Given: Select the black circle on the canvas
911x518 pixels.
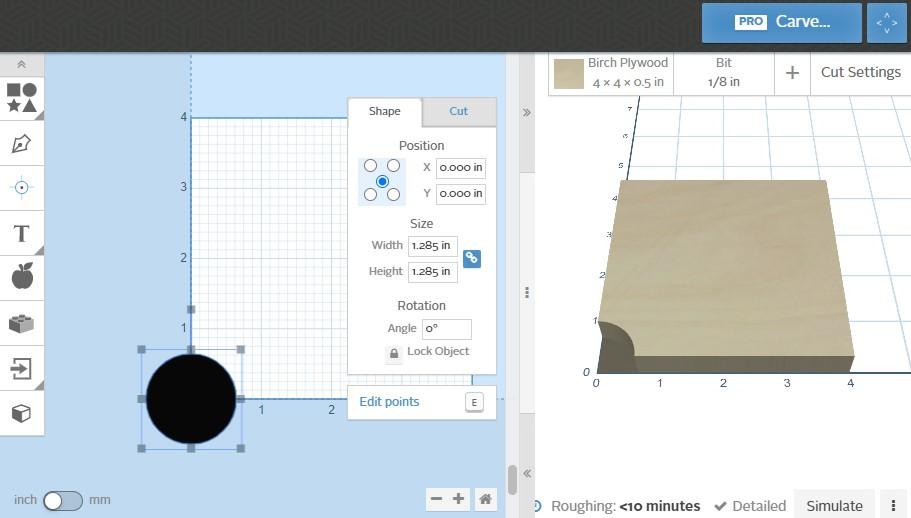Looking at the screenshot, I should coord(191,399).
